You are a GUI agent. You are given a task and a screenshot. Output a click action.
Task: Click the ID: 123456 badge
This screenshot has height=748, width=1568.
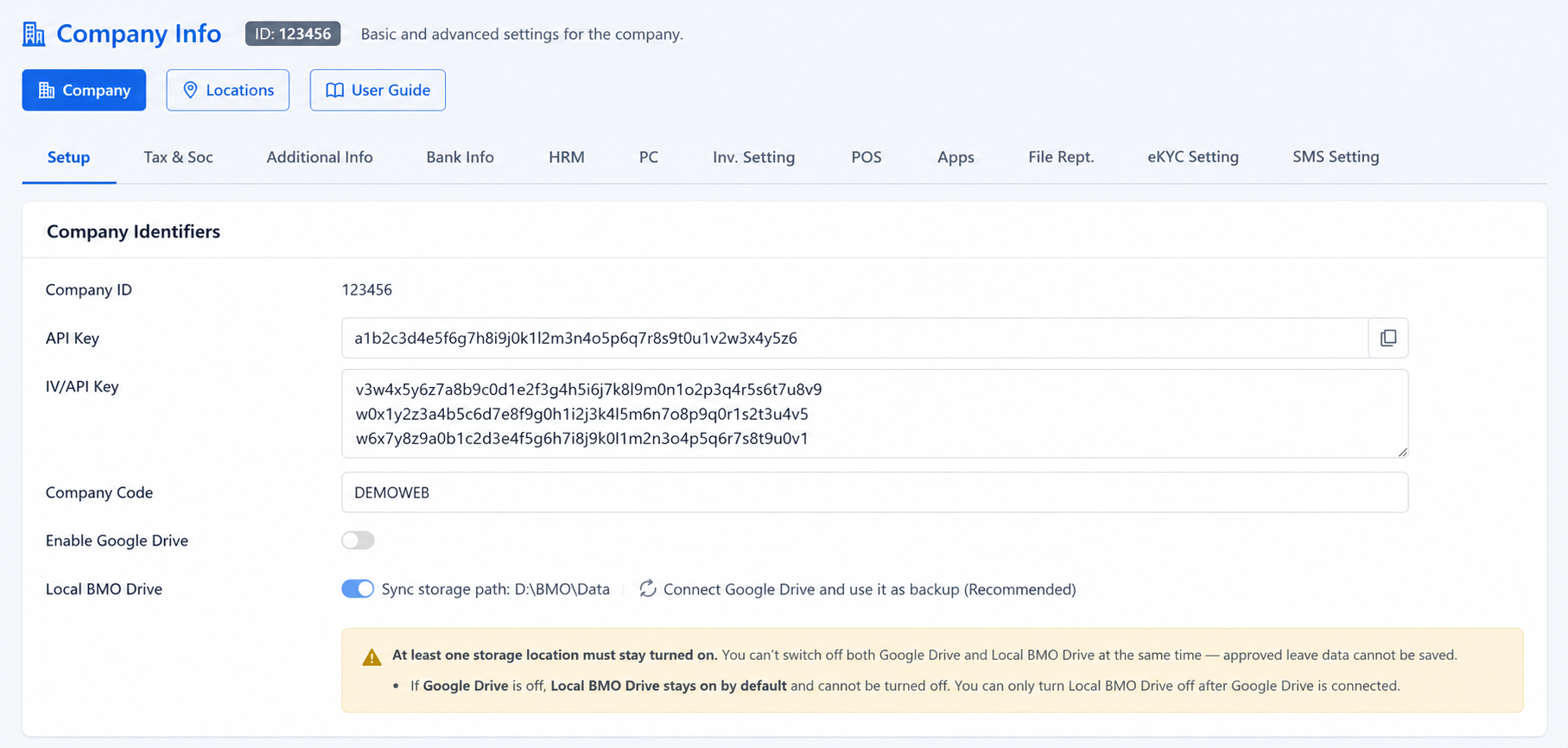click(293, 34)
